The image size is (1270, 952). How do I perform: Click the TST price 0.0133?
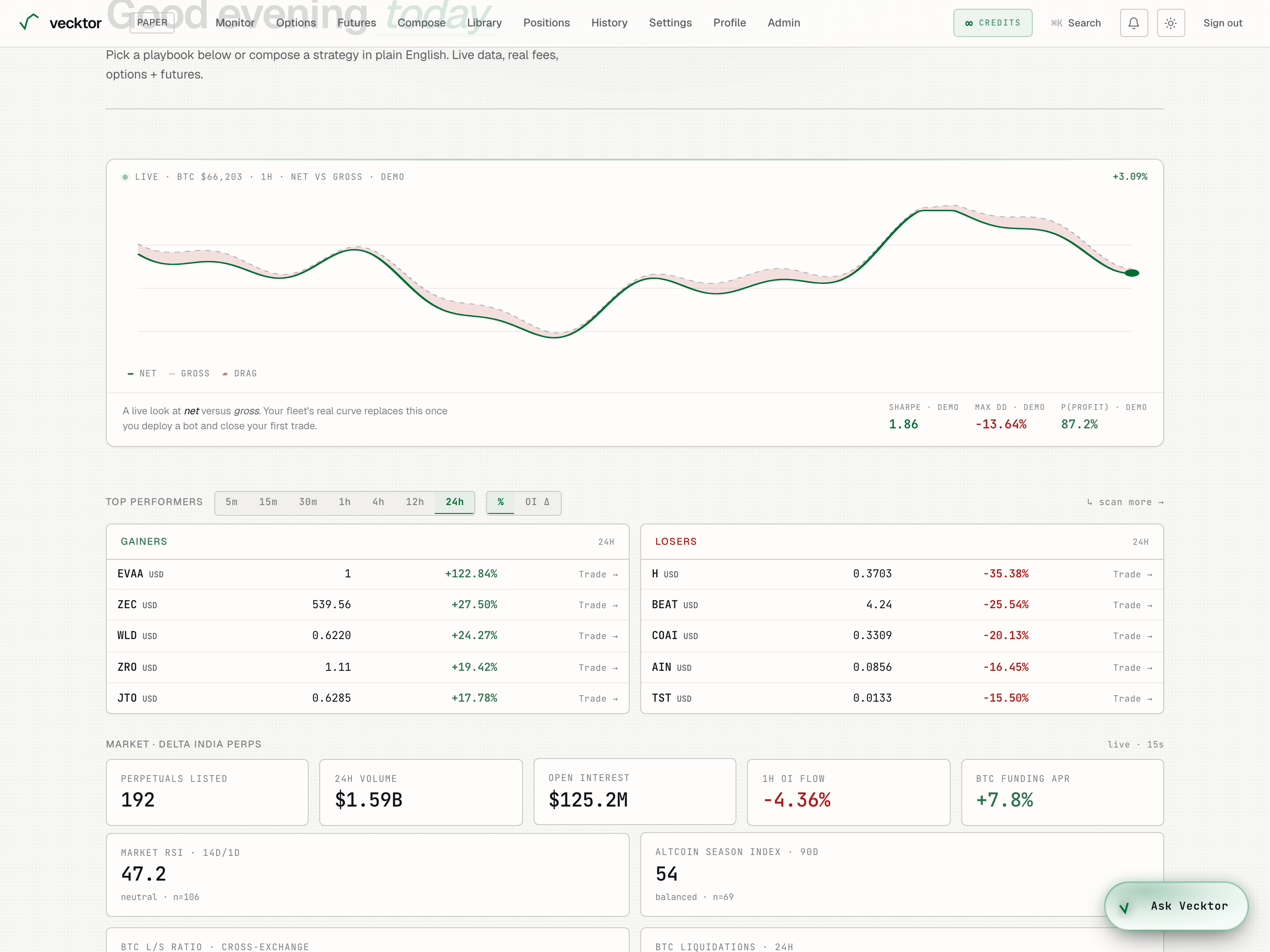click(872, 699)
